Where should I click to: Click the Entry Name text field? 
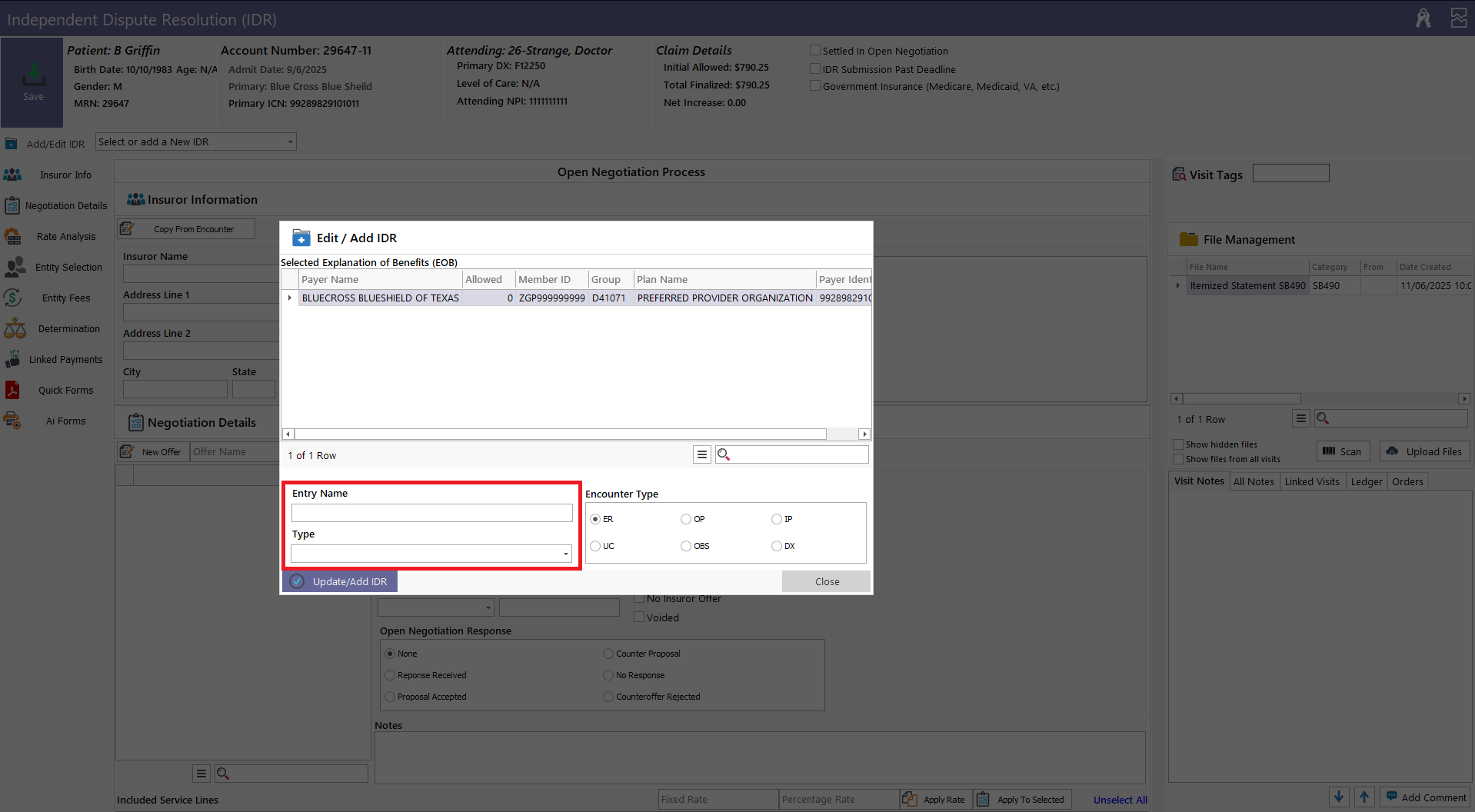(x=431, y=513)
